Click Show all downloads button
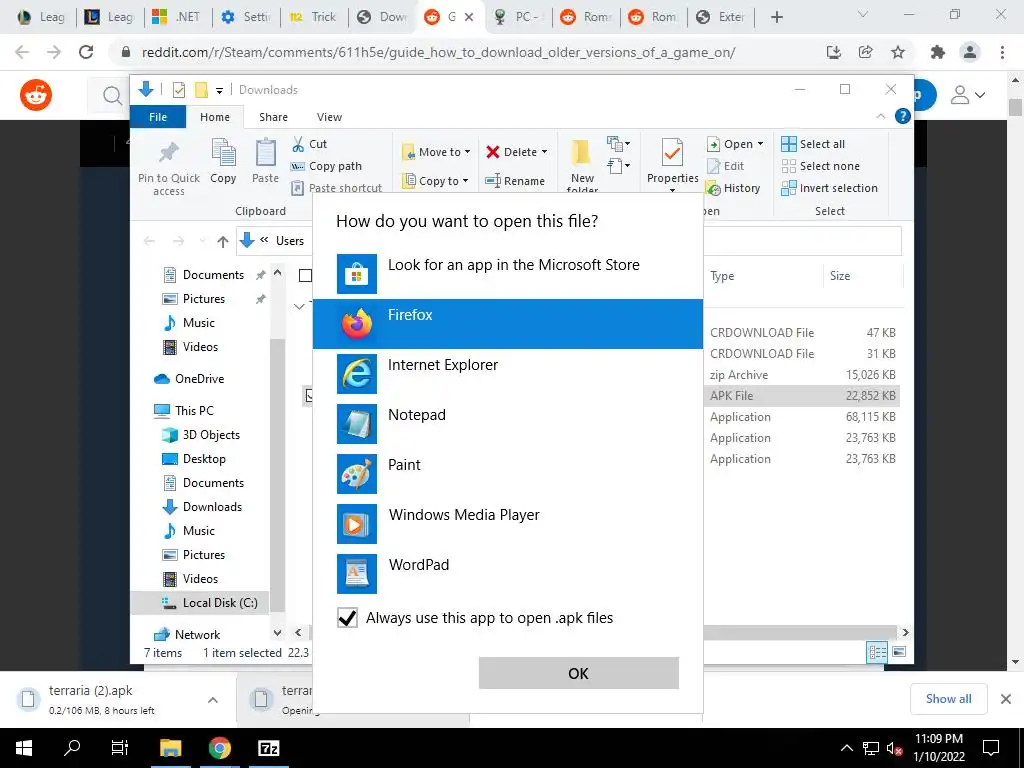This screenshot has height=768, width=1024. tap(948, 699)
